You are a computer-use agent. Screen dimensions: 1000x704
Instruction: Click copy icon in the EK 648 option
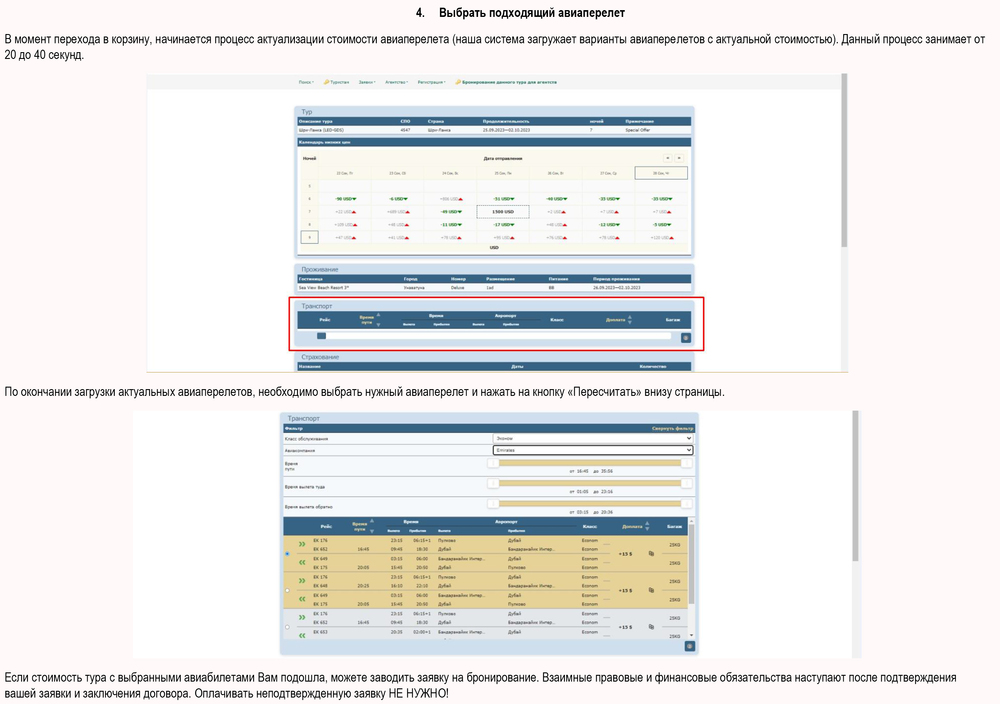tap(651, 590)
